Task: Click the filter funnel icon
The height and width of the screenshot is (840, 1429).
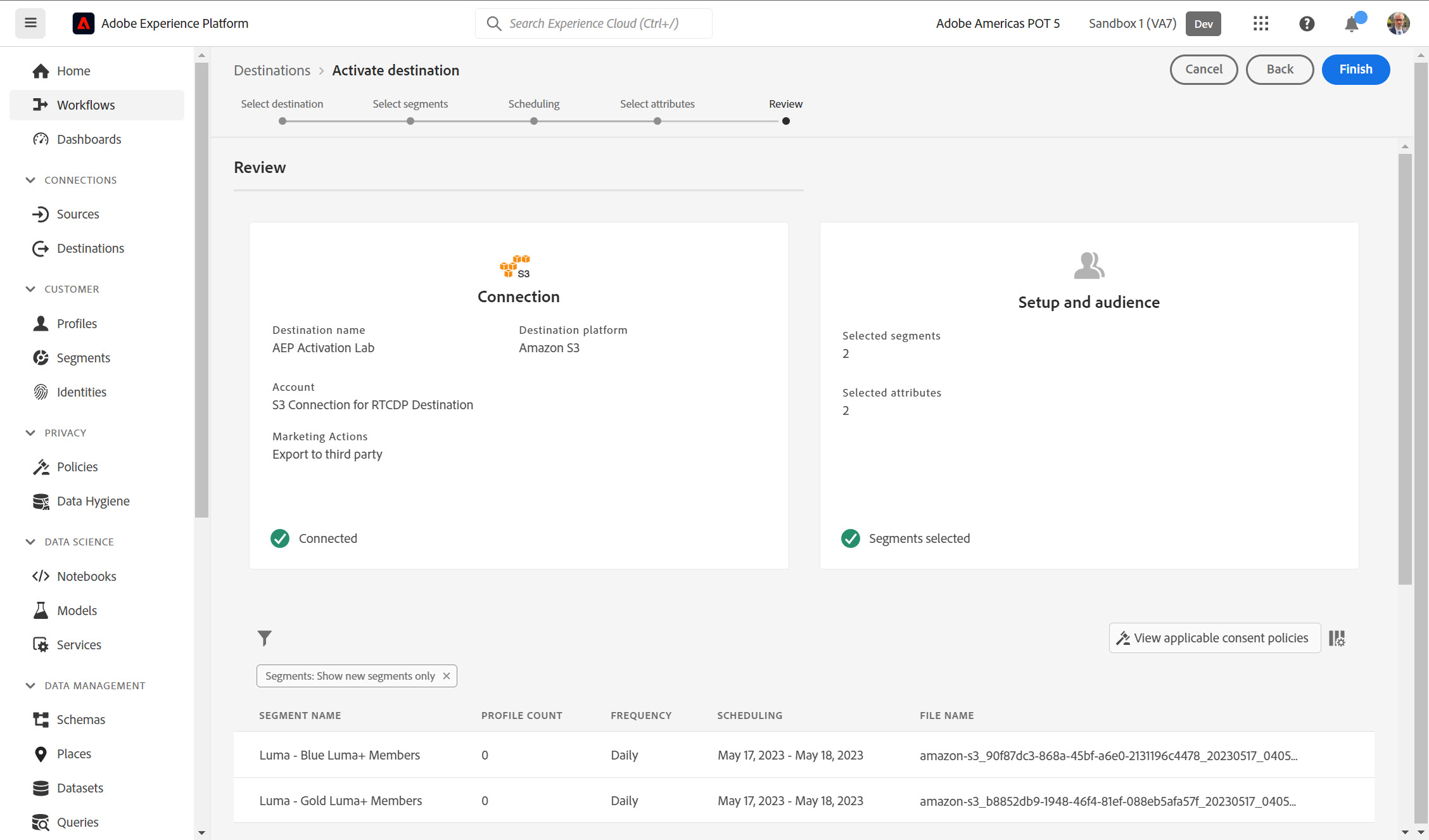Action: [x=265, y=638]
